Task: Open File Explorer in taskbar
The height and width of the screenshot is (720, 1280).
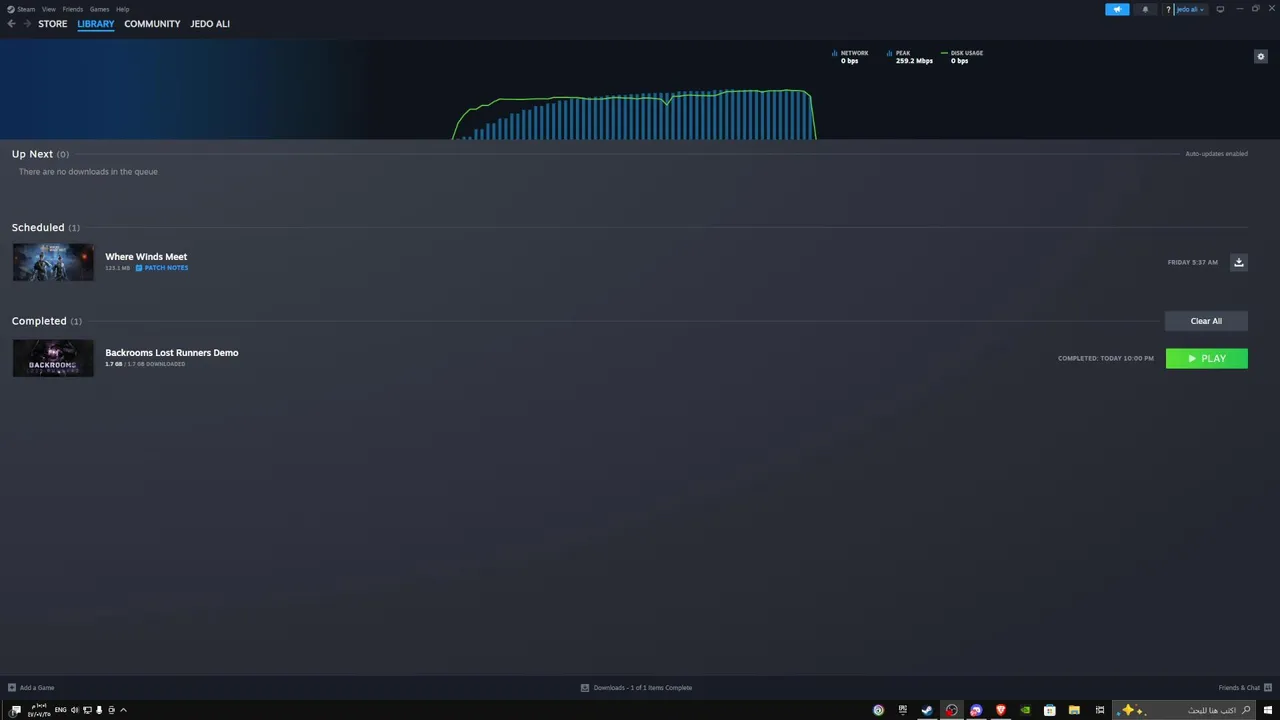Action: tap(1074, 710)
